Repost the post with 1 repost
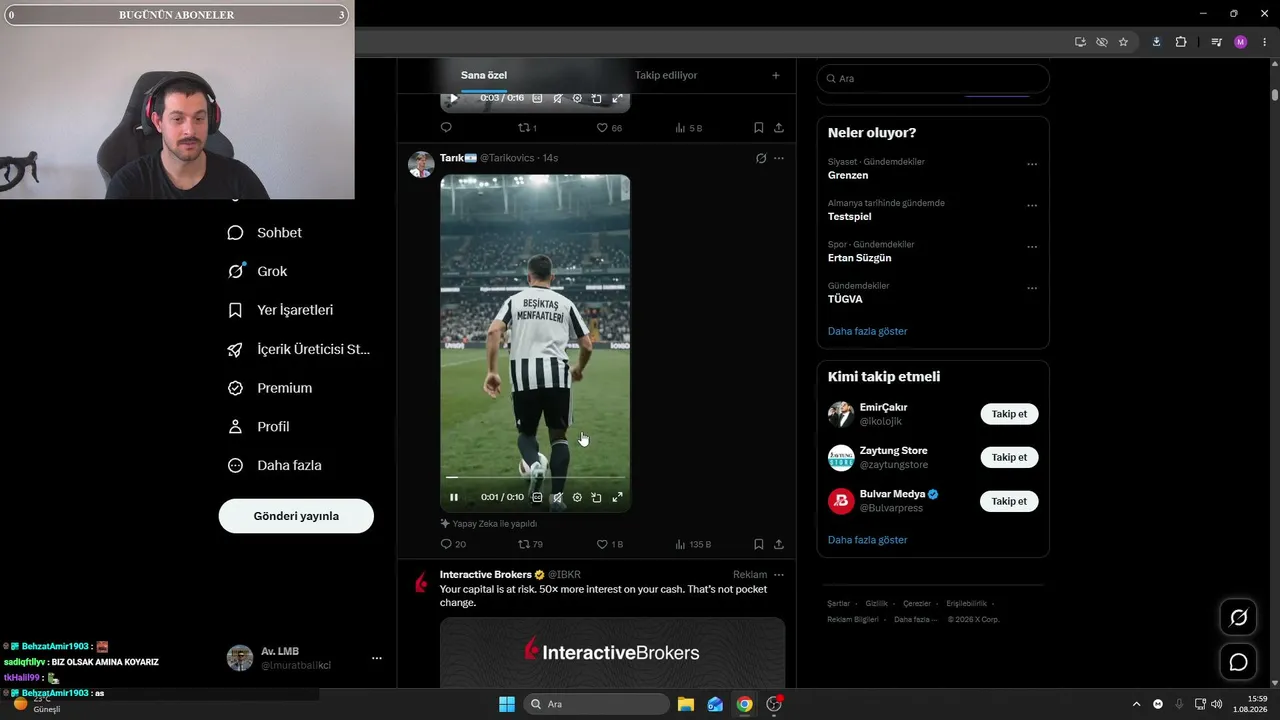The image size is (1280, 720). [x=527, y=128]
